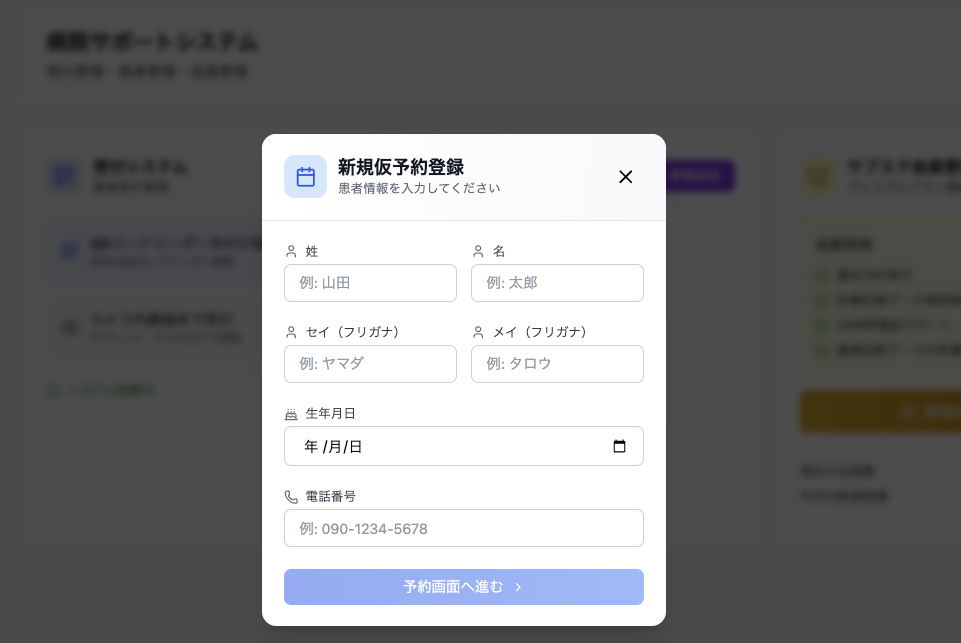Click the calendar icon beside 生年月日
961x643 pixels.
pos(291,413)
